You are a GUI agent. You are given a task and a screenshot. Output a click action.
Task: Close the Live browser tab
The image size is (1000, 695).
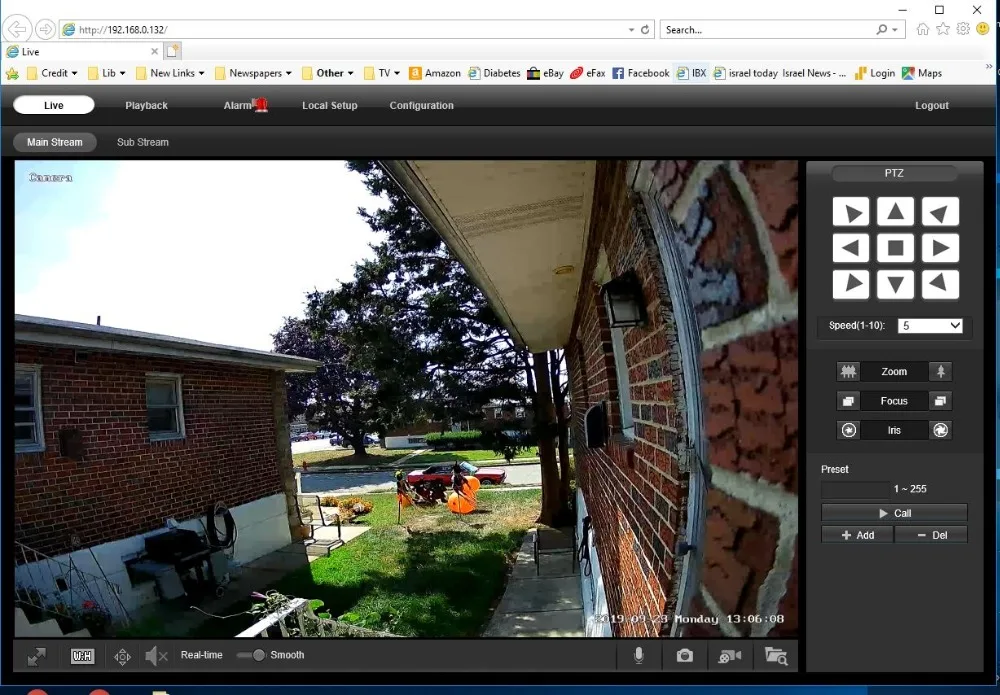pos(154,51)
